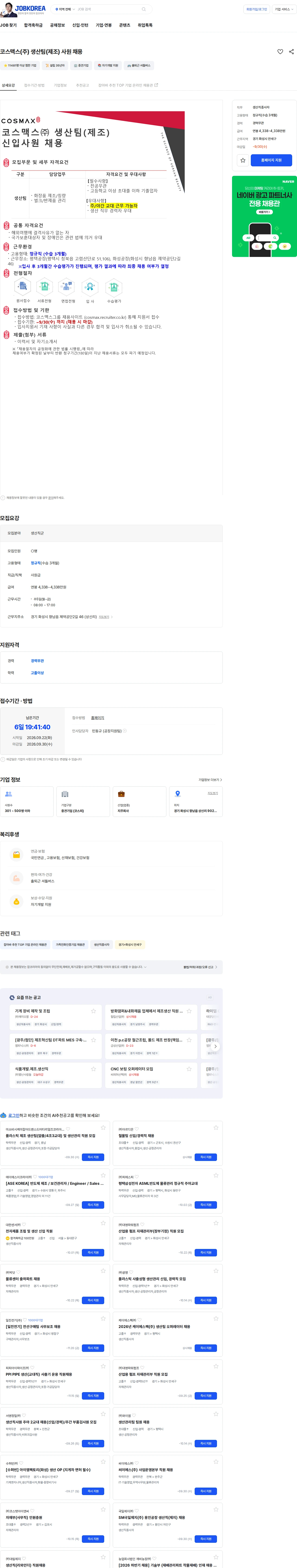297x1568 pixels.
Task: Click the 로그인 link above AI 추천공고
Action: point(13,1116)
